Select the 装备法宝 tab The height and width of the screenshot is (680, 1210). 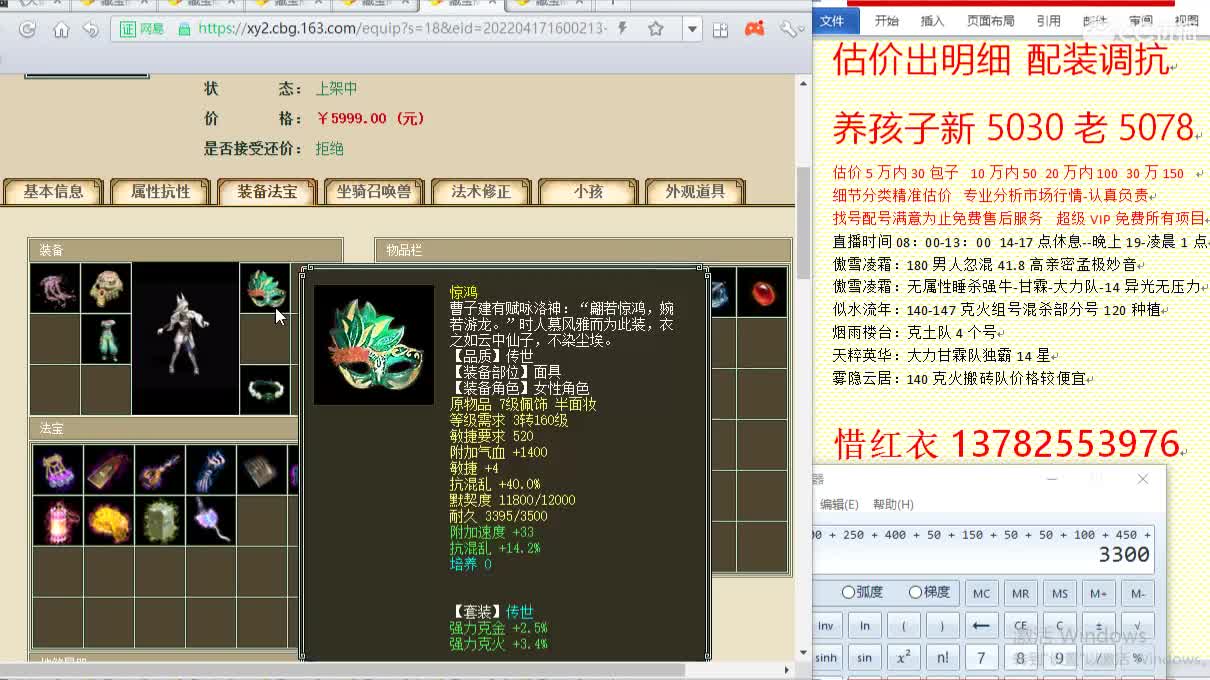pyautogui.click(x=267, y=191)
